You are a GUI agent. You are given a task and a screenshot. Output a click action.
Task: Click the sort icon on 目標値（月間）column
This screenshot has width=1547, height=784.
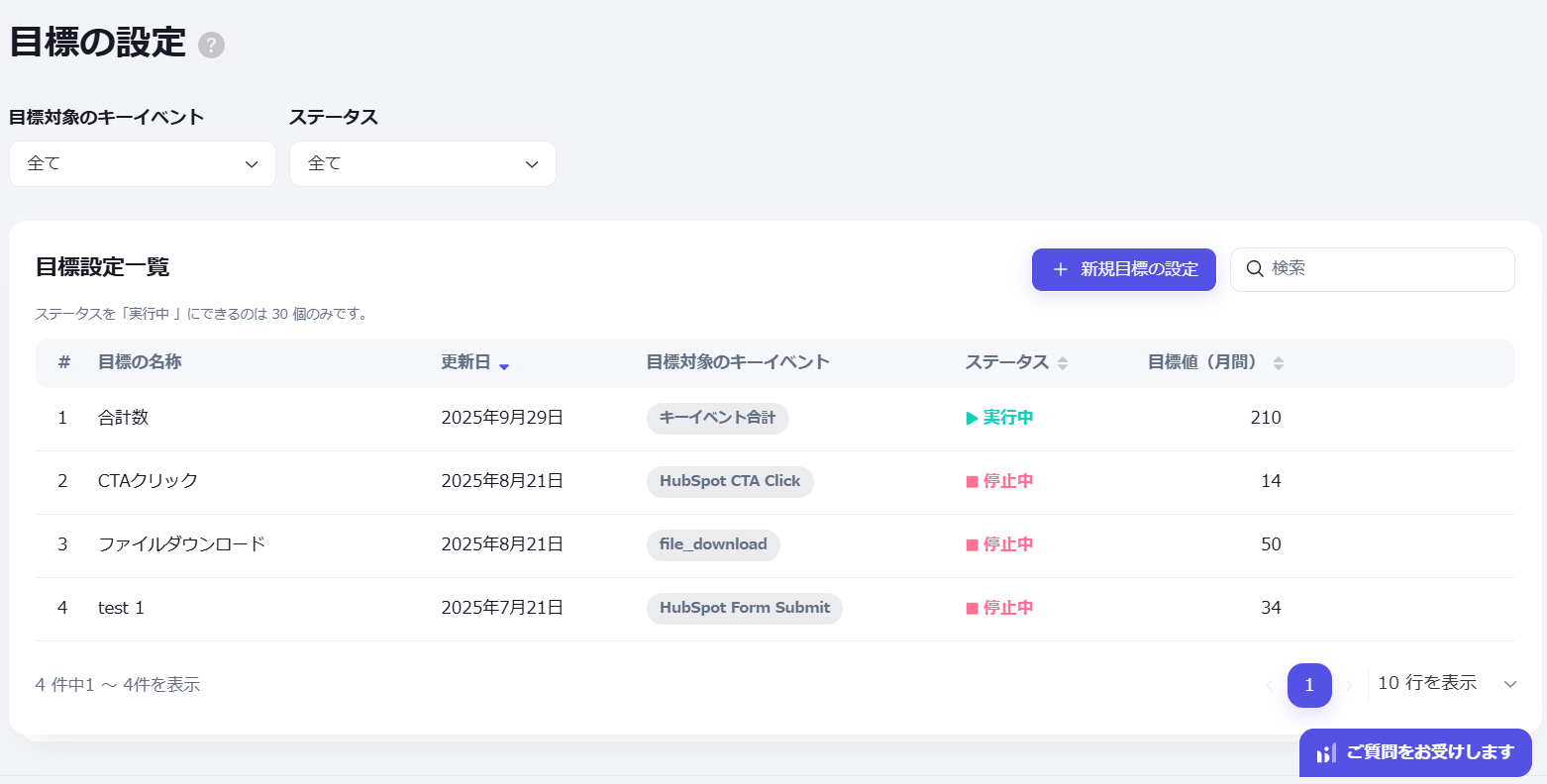(x=1279, y=362)
